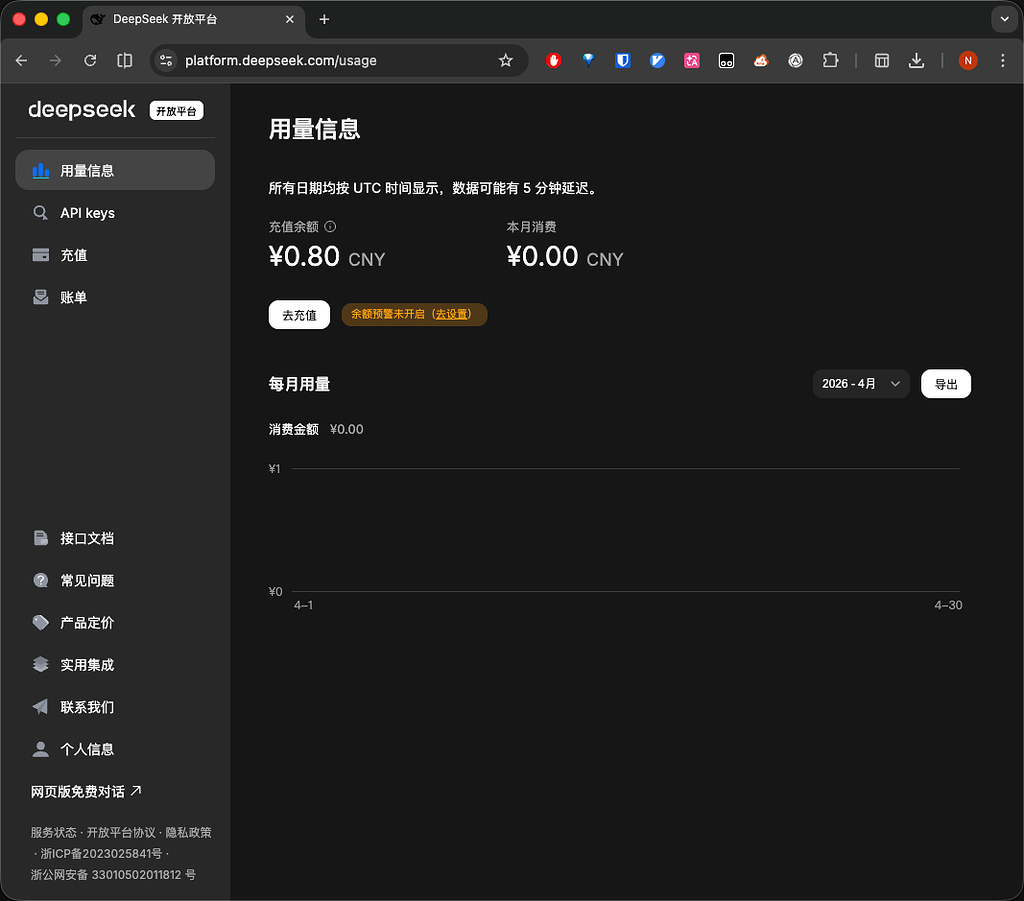1024x901 pixels.
Task: Toggle the browser side panel icon
Action: (125, 61)
